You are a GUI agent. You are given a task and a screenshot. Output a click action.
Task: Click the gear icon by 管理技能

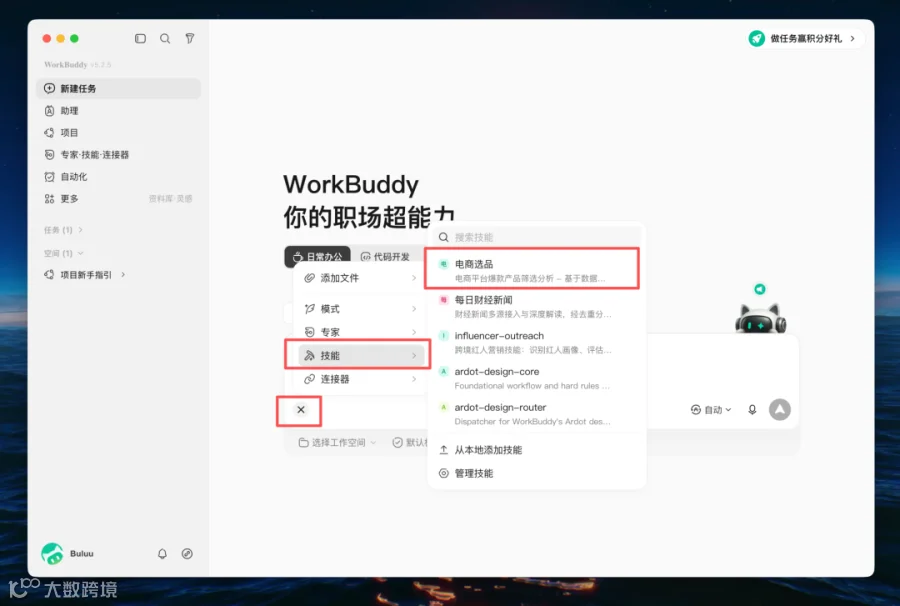click(x=444, y=473)
